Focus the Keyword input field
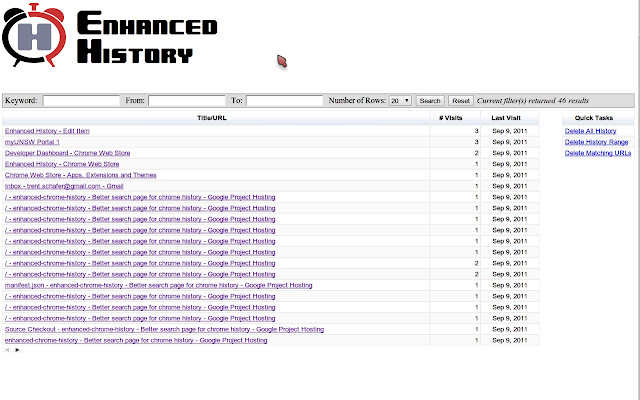Image resolution: width=640 pixels, height=400 pixels. (x=81, y=100)
